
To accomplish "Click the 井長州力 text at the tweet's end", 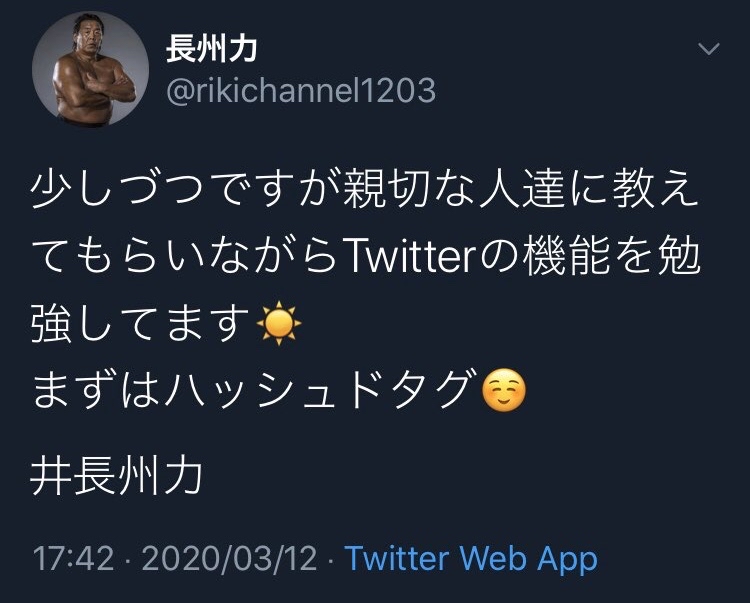I will pos(117,476).
